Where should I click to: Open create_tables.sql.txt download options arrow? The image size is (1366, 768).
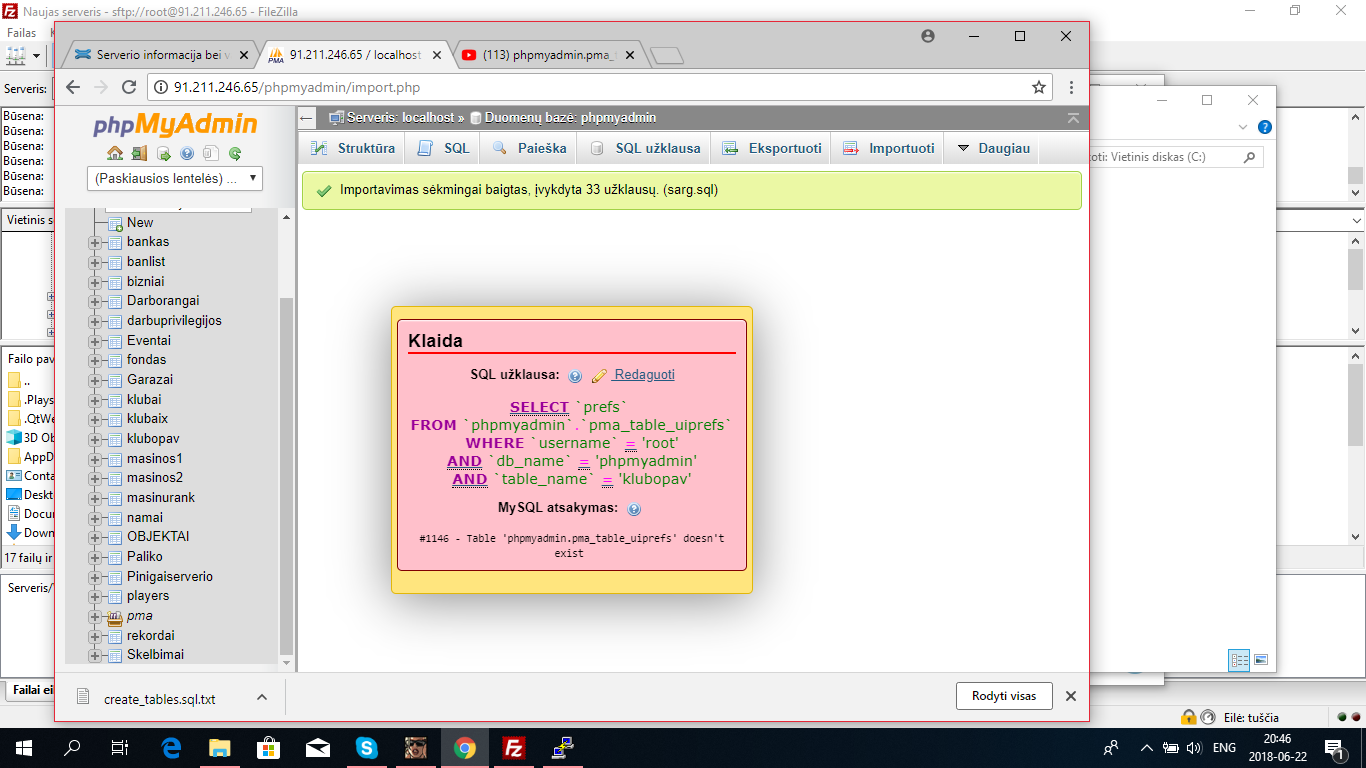(262, 698)
